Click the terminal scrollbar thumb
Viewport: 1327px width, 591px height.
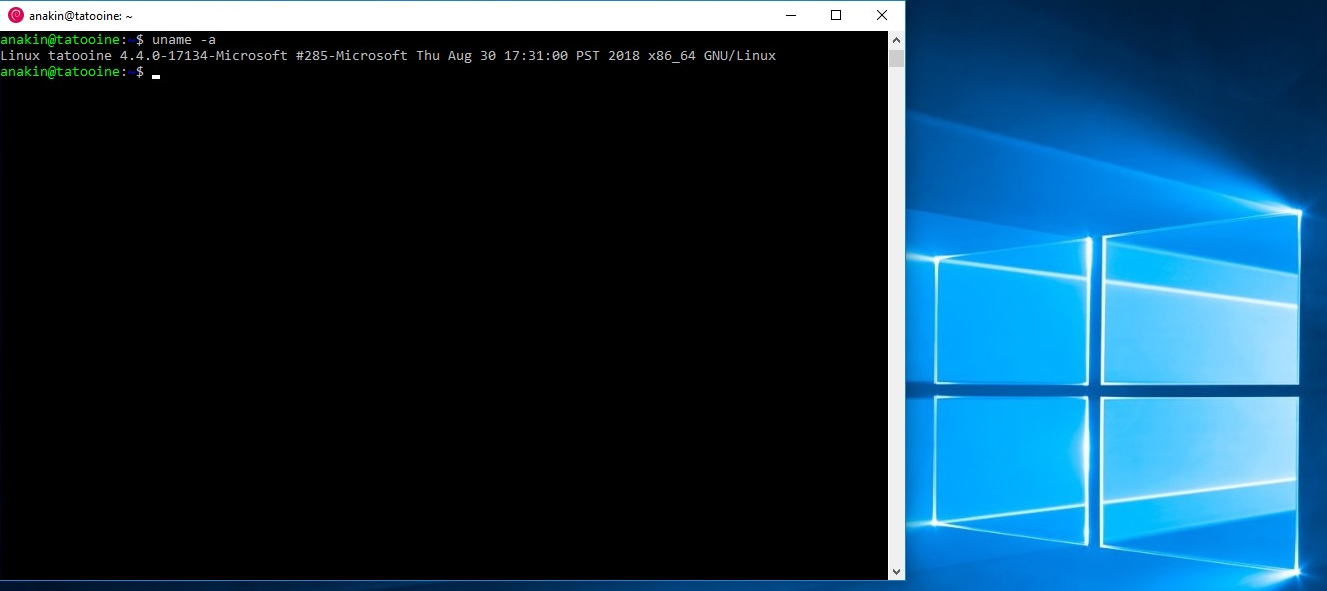click(x=897, y=58)
